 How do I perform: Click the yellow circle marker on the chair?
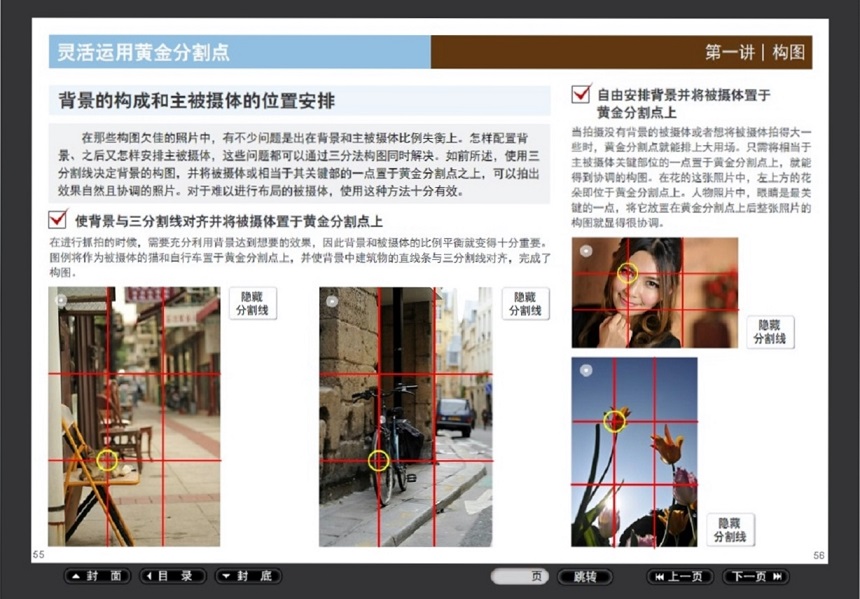[x=107, y=461]
